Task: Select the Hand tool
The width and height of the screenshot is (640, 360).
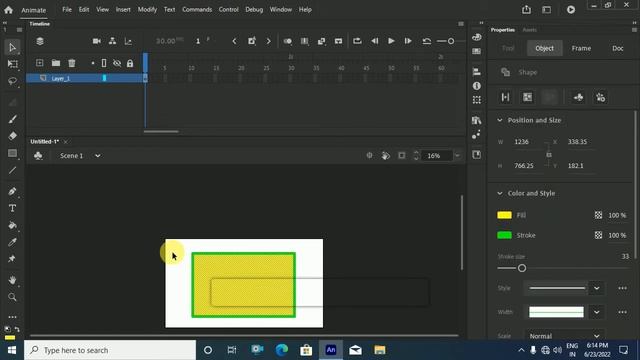Action: tap(12, 280)
